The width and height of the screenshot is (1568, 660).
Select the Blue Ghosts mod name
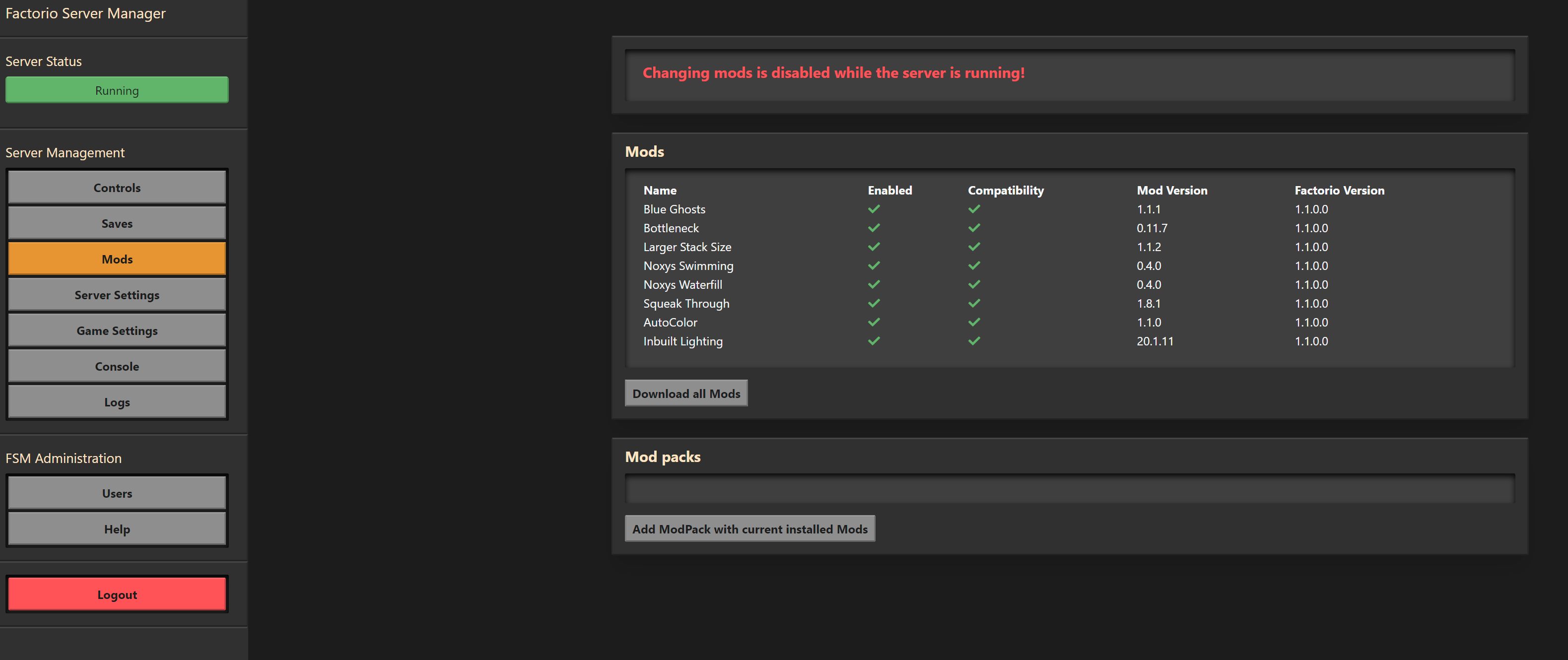point(675,209)
